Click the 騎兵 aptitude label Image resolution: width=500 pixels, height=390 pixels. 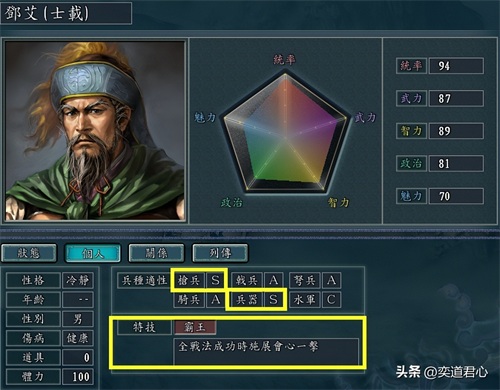click(189, 299)
